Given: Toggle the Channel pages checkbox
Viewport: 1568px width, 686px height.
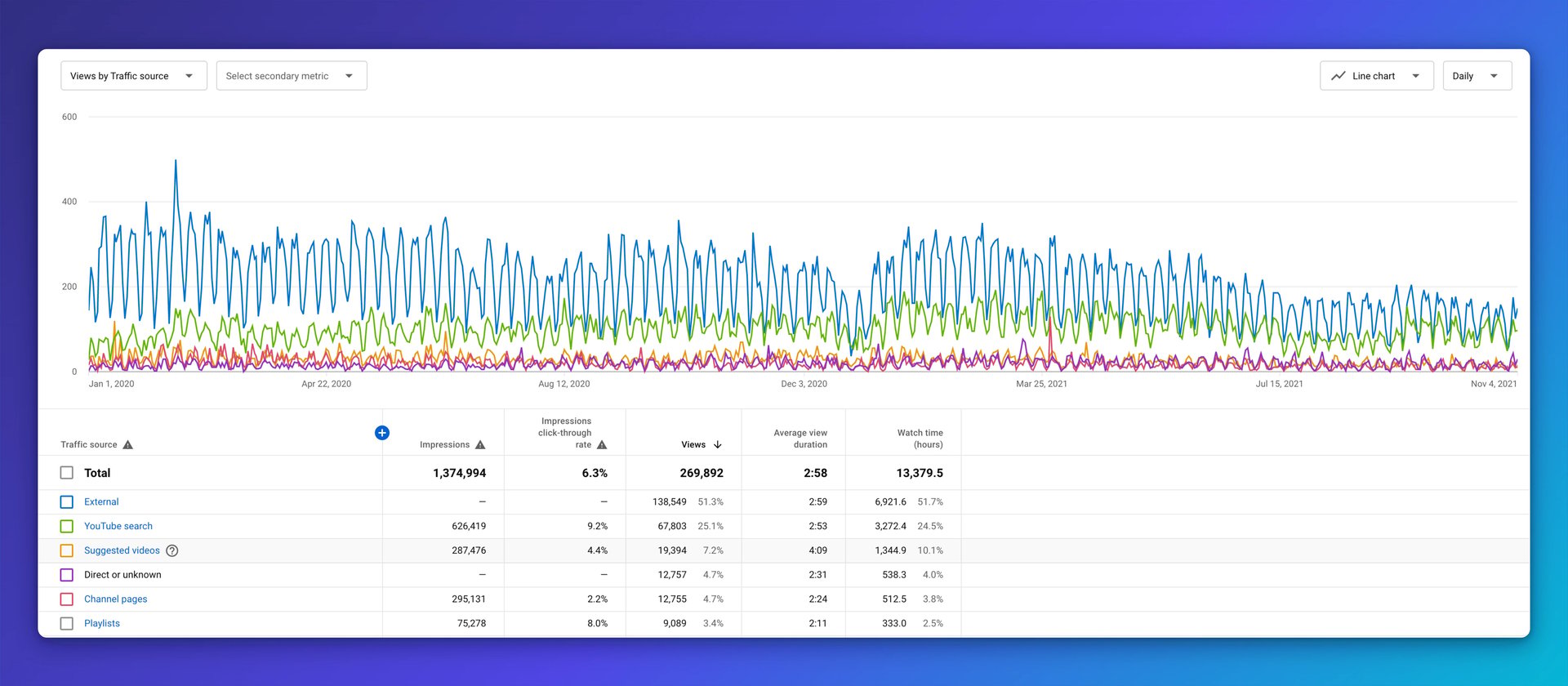Looking at the screenshot, I should 67,599.
